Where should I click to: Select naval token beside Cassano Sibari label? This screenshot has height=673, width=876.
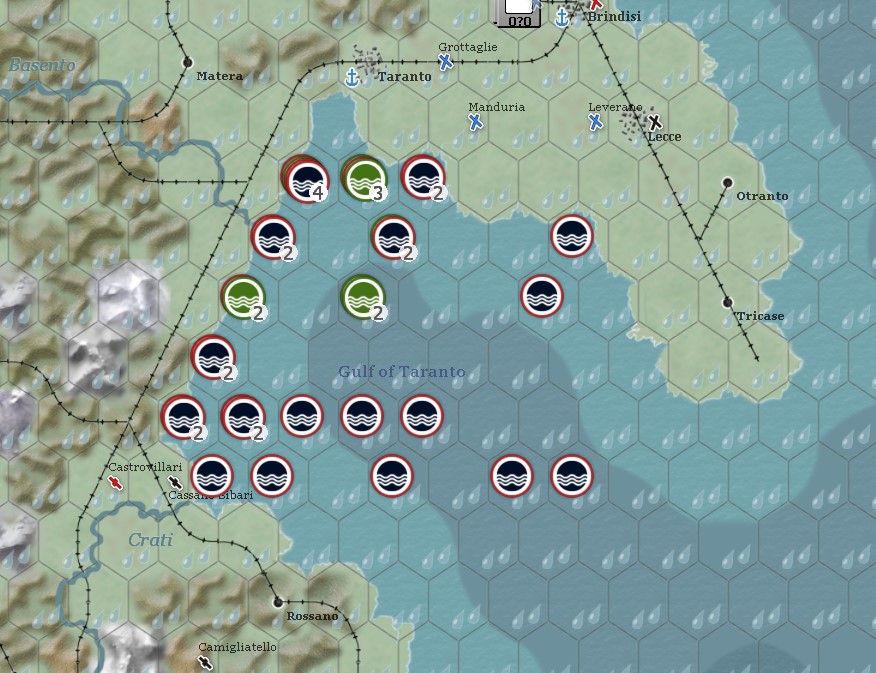tap(212, 476)
